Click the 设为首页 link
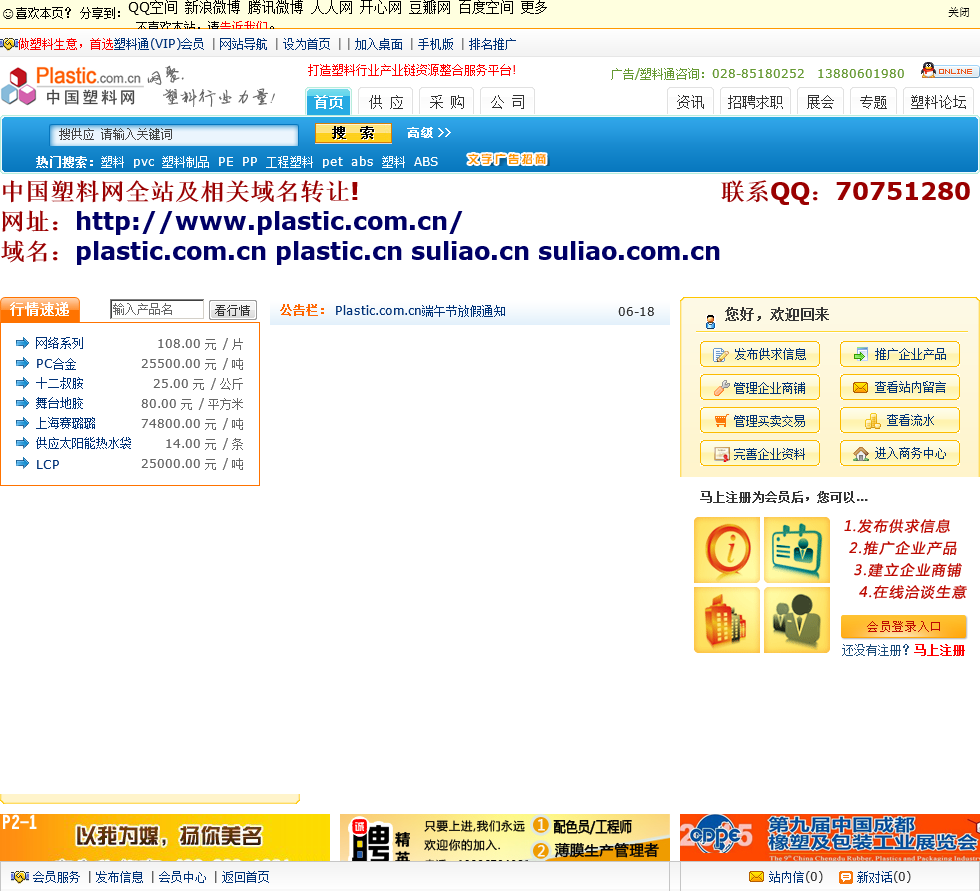The height and width of the screenshot is (891, 980). tap(307, 44)
